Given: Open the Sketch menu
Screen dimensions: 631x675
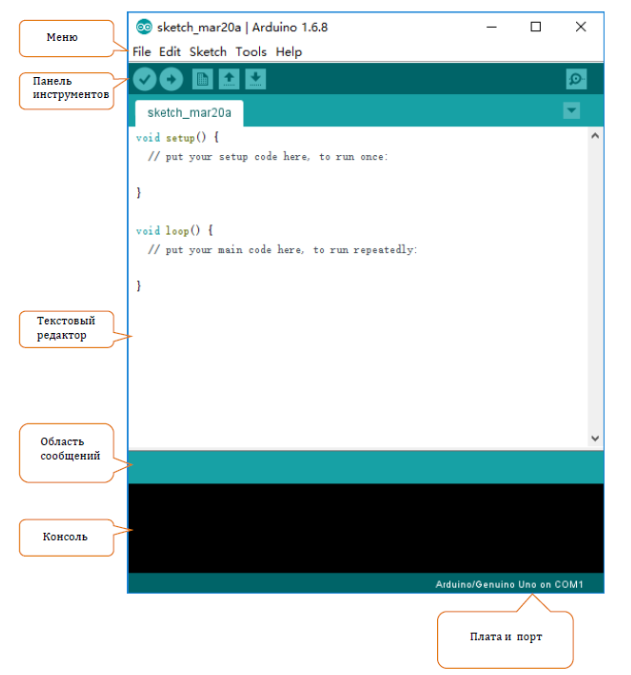Looking at the screenshot, I should tap(208, 52).
